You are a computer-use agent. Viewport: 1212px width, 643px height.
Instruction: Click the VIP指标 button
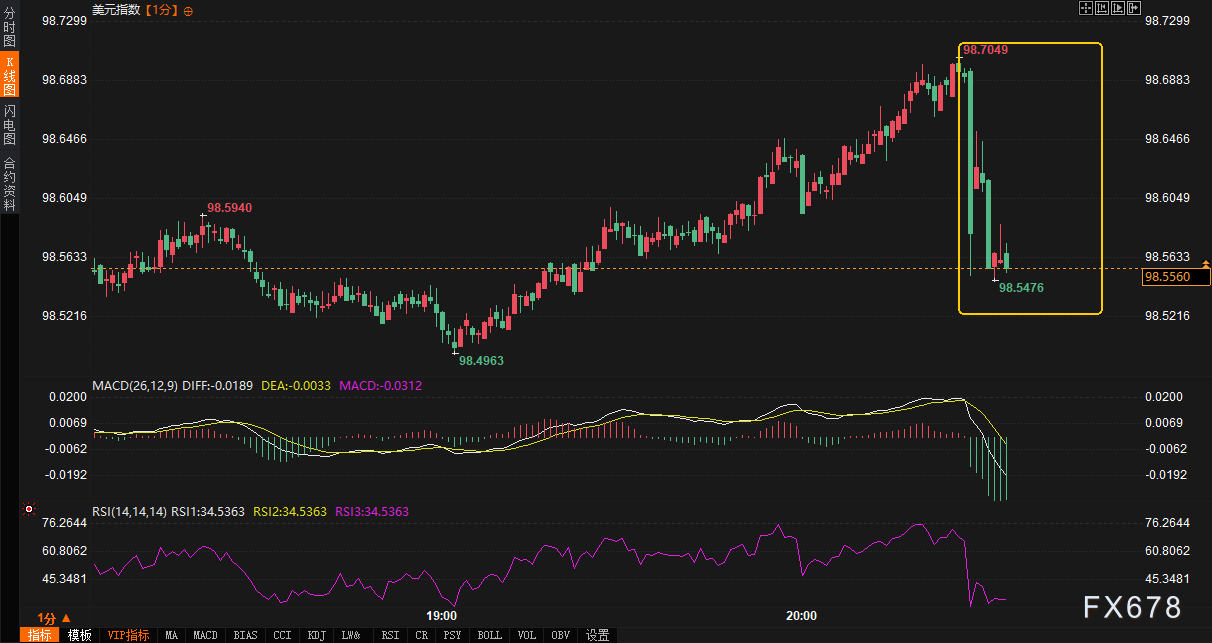128,635
